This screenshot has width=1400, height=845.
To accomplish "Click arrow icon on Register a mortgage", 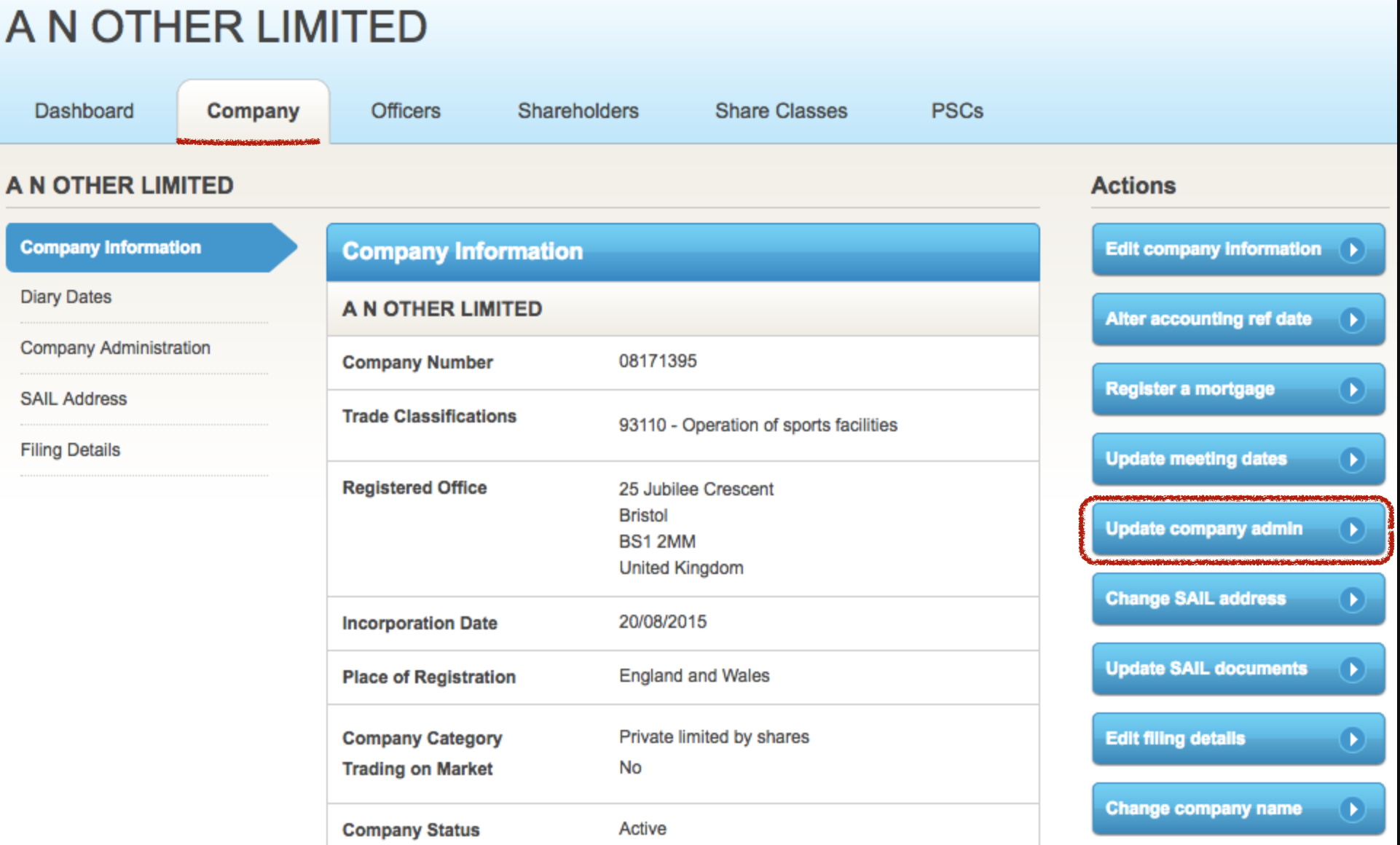I will 1353,389.
